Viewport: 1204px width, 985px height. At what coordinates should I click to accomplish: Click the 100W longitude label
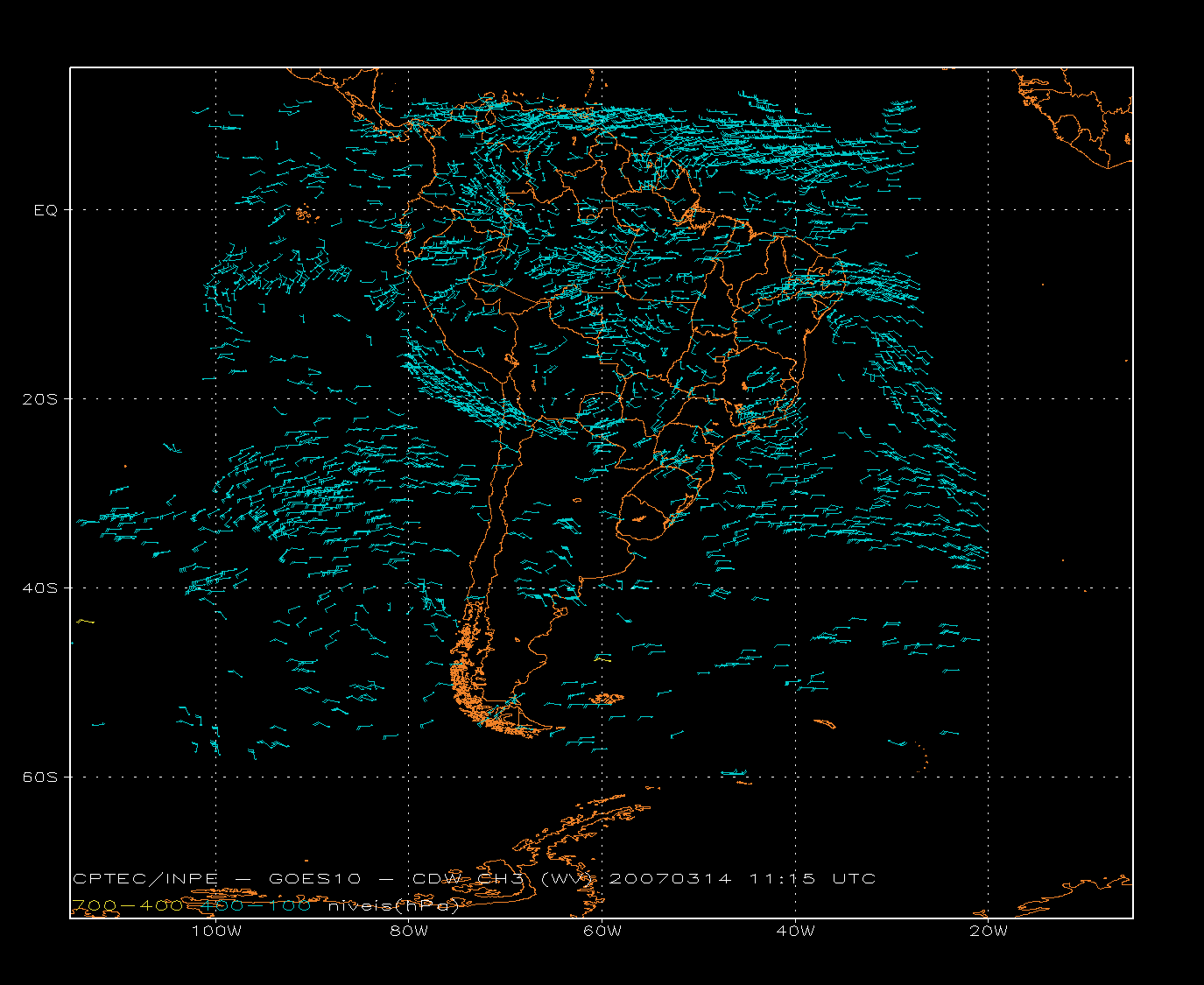tap(216, 931)
